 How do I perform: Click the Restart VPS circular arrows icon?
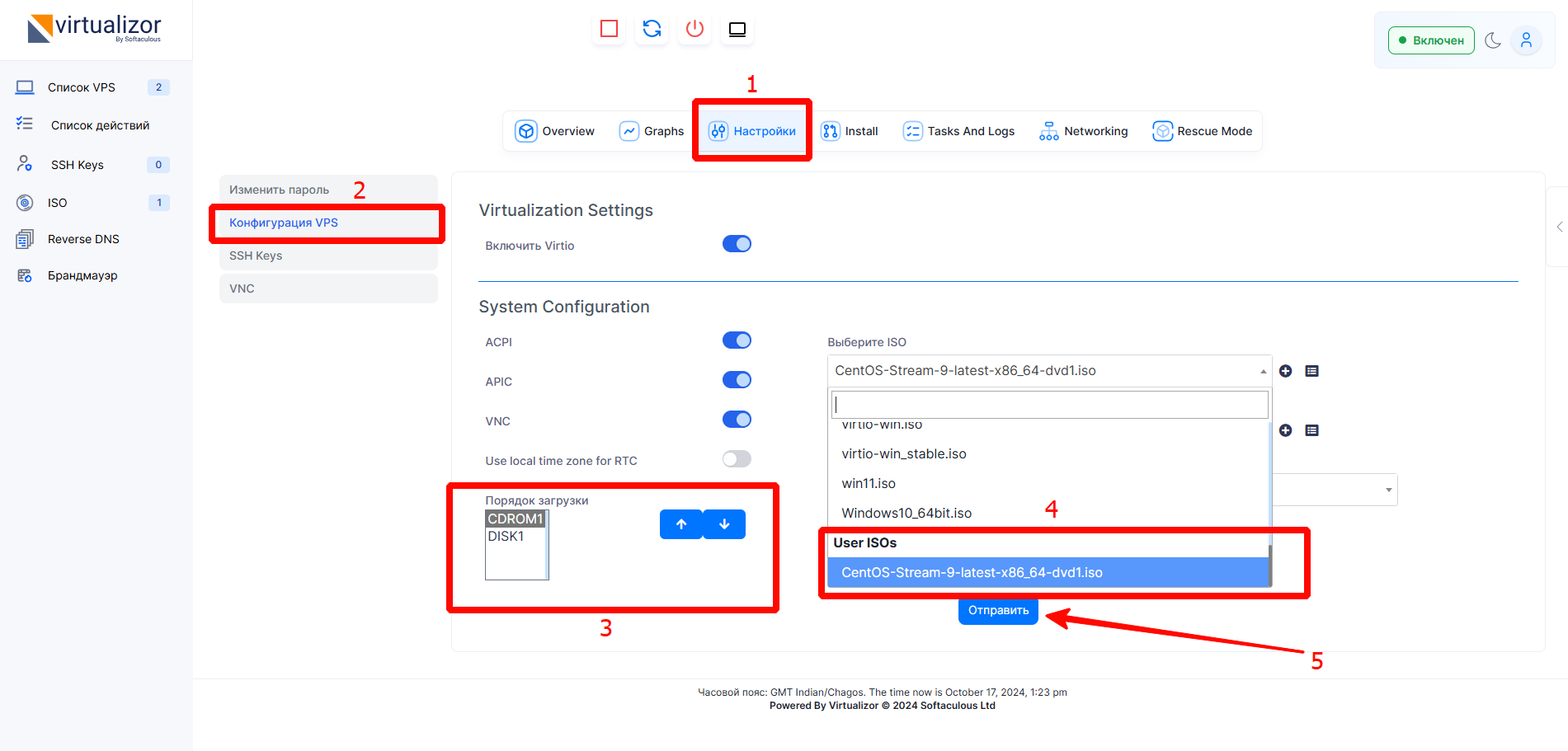coord(652,29)
